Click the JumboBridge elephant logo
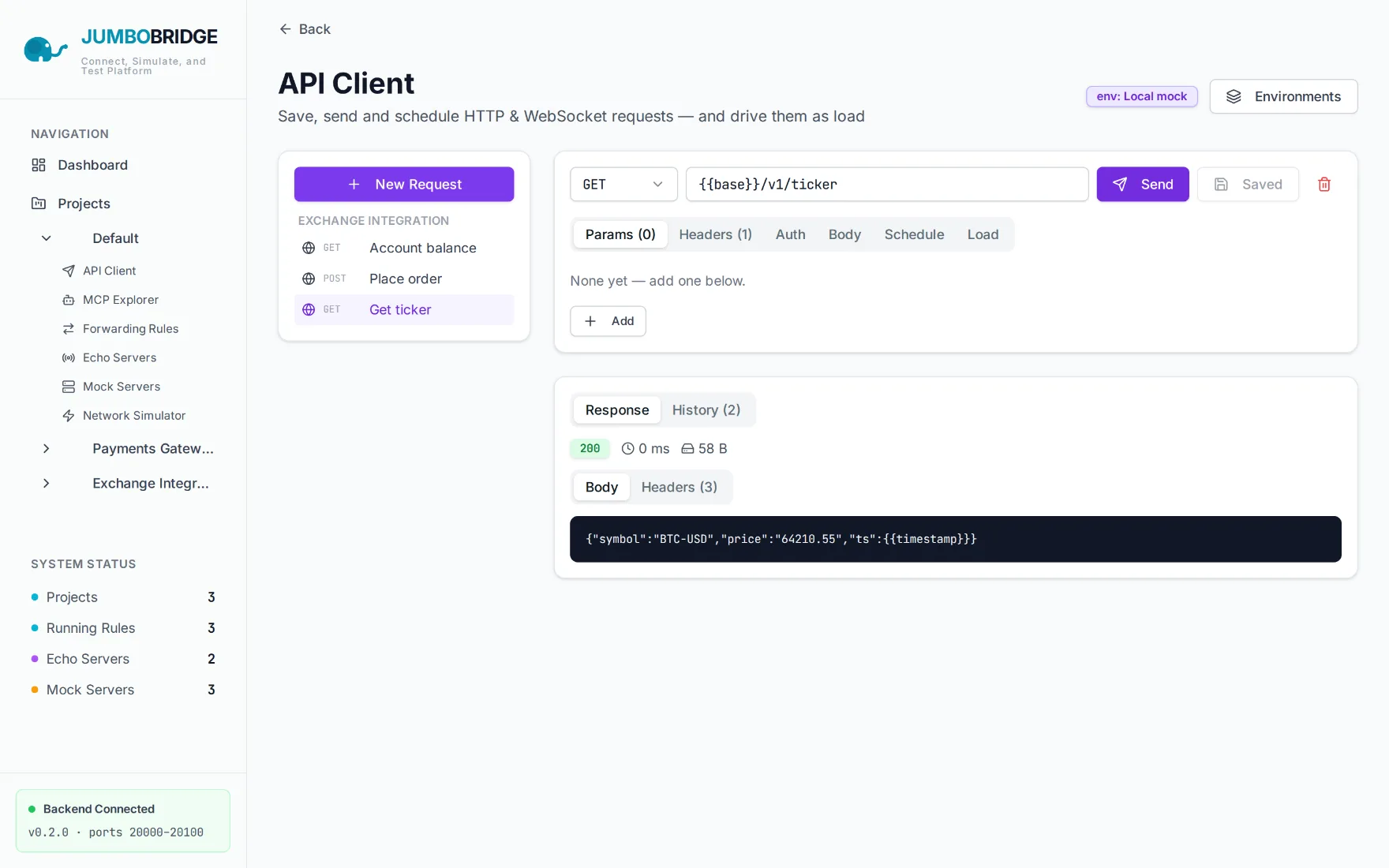Image resolution: width=1389 pixels, height=868 pixels. [x=46, y=49]
